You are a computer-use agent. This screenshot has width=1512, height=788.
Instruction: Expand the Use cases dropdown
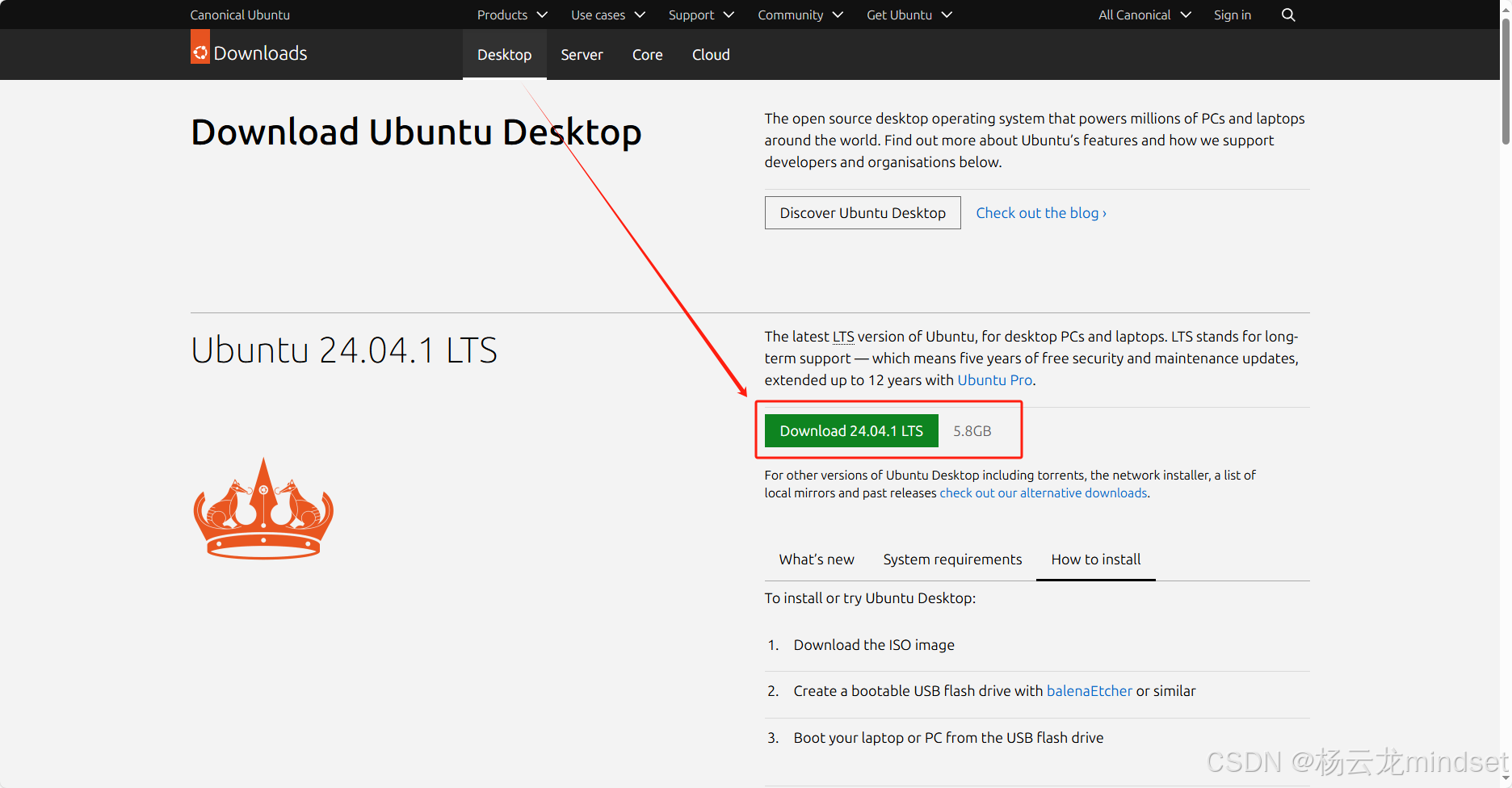598,15
